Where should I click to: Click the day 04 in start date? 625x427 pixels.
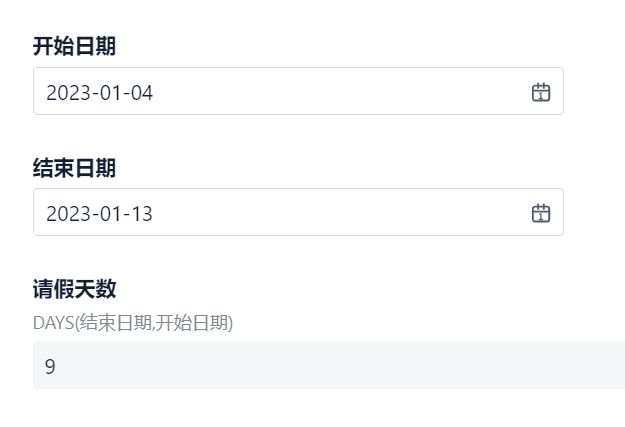[x=142, y=93]
